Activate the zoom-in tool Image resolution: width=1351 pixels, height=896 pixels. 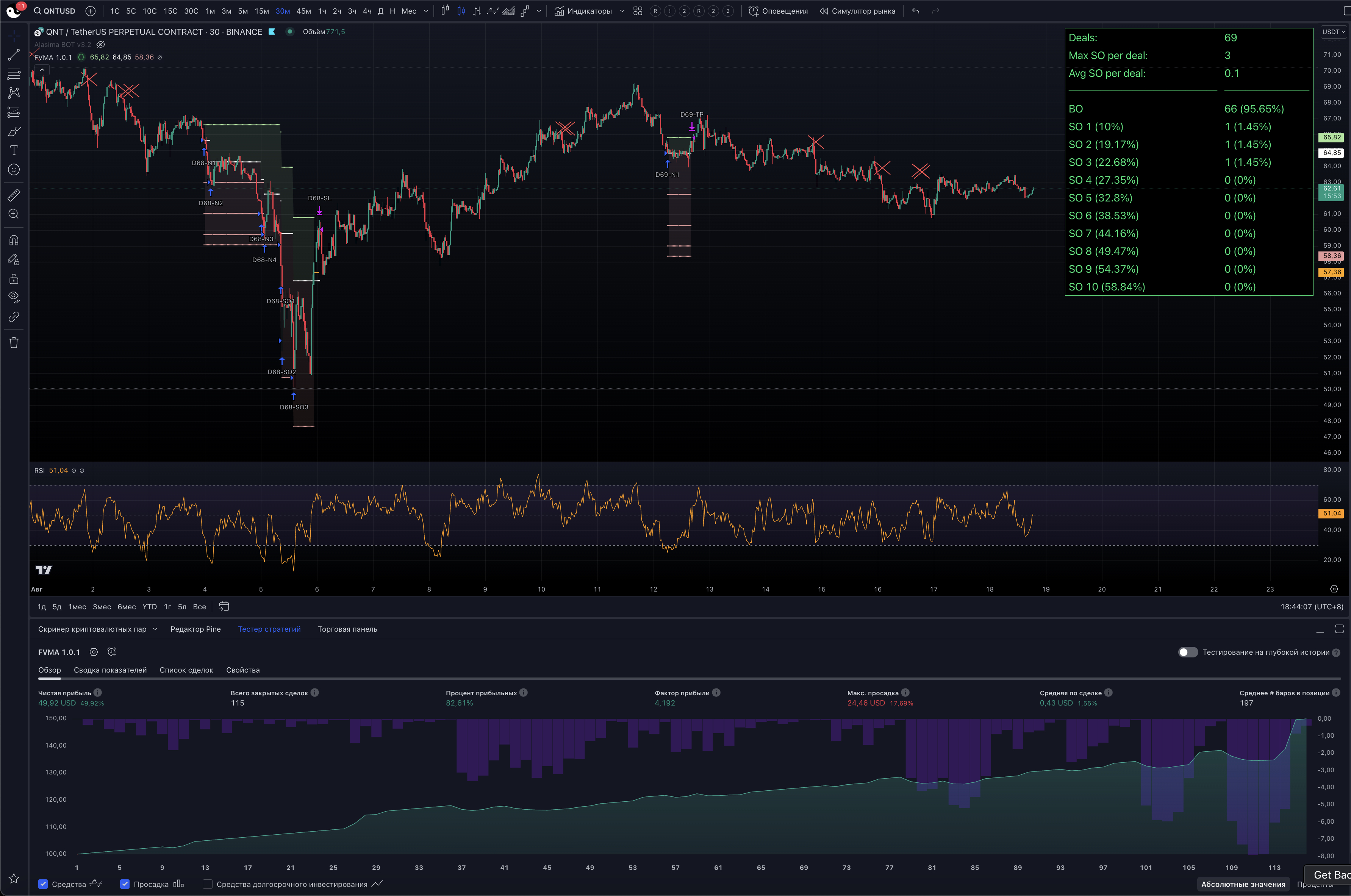click(14, 214)
